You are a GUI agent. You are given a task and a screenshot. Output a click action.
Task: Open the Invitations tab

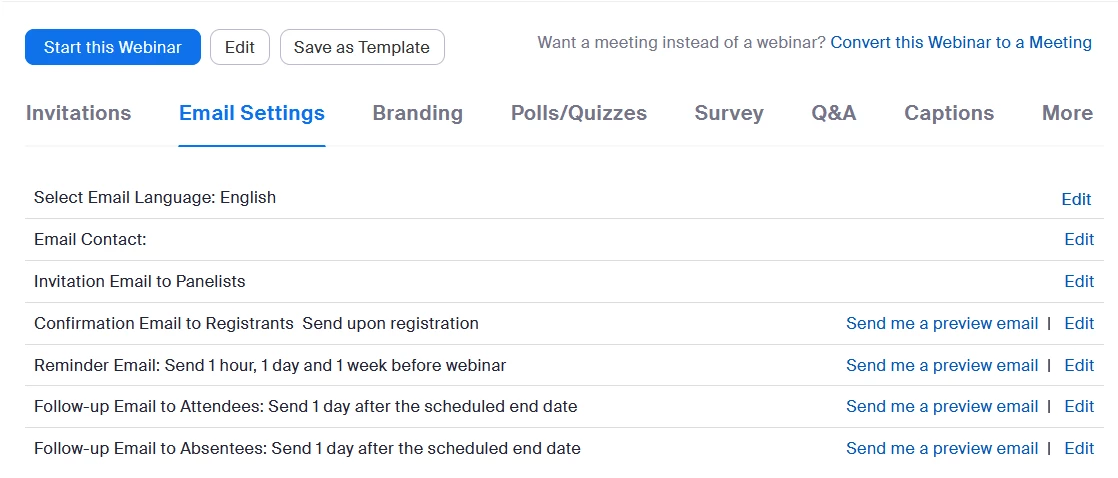tap(78, 113)
